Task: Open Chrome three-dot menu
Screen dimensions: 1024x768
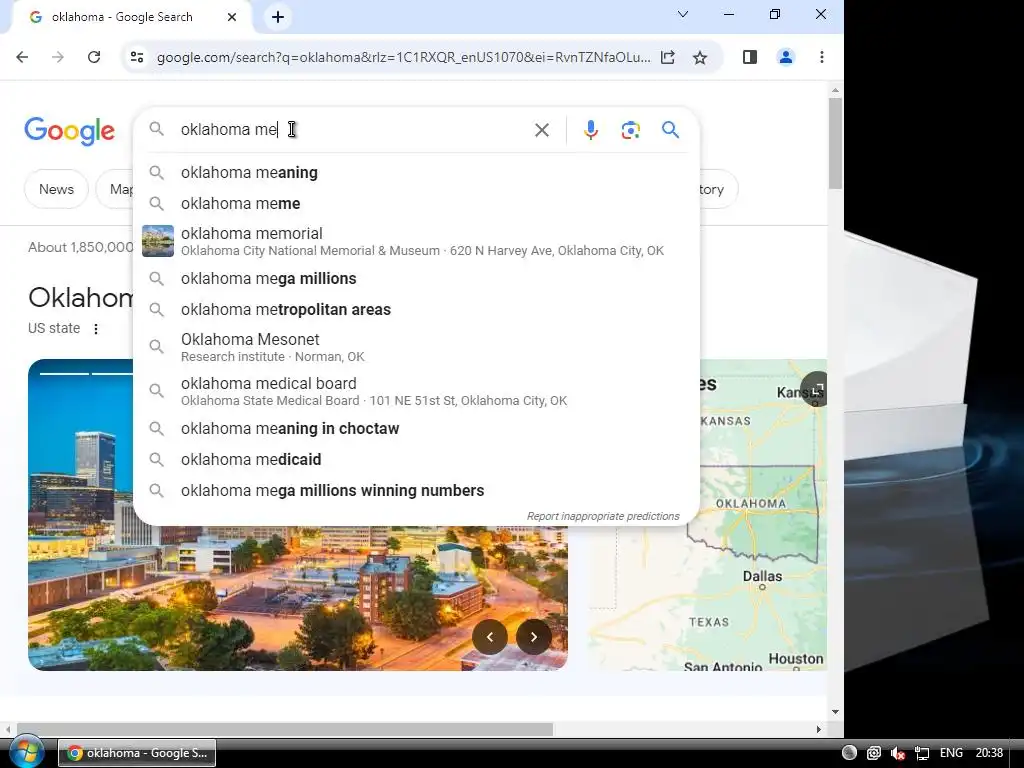Action: point(822,57)
